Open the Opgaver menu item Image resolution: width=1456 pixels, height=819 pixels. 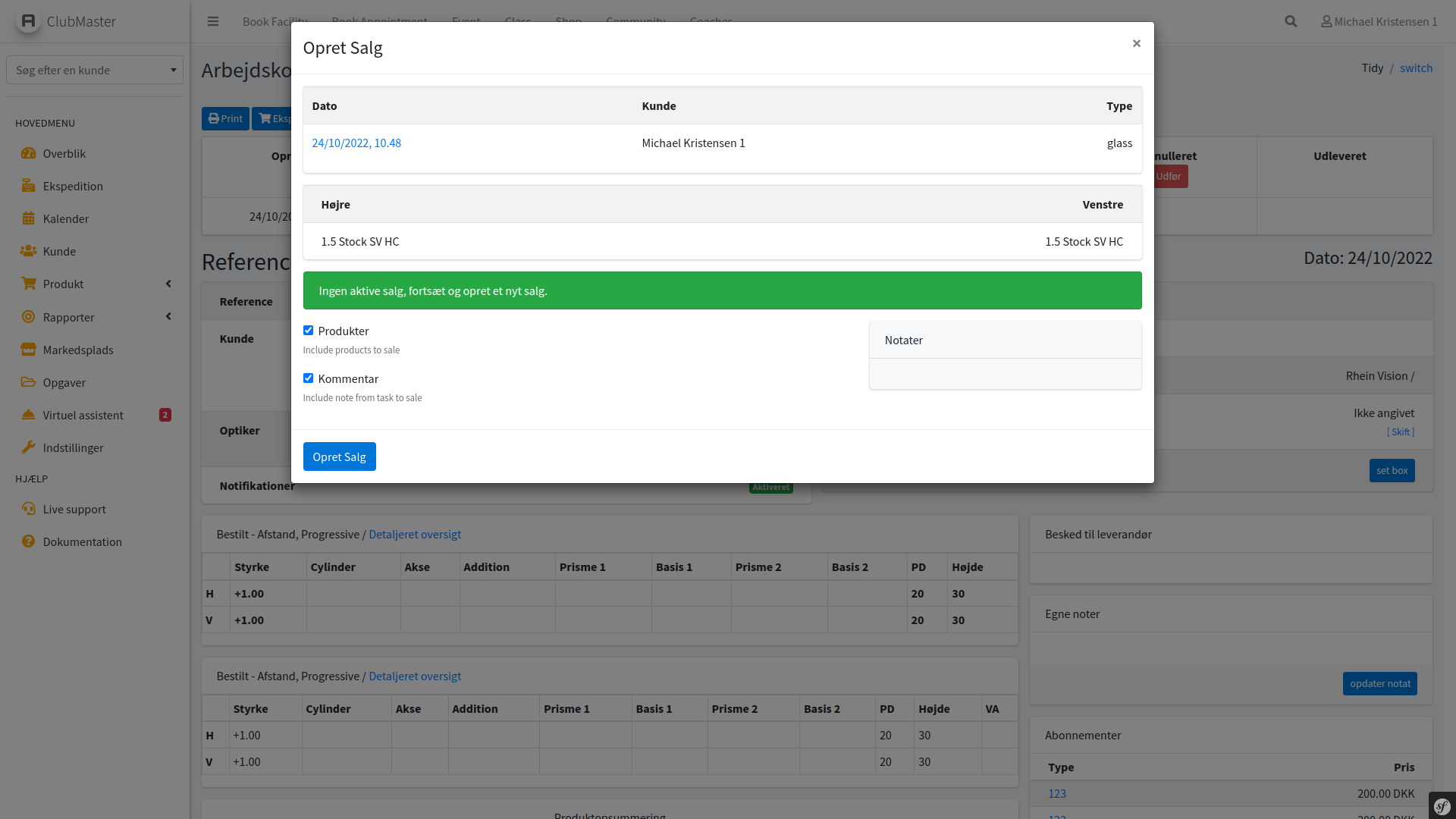64,382
